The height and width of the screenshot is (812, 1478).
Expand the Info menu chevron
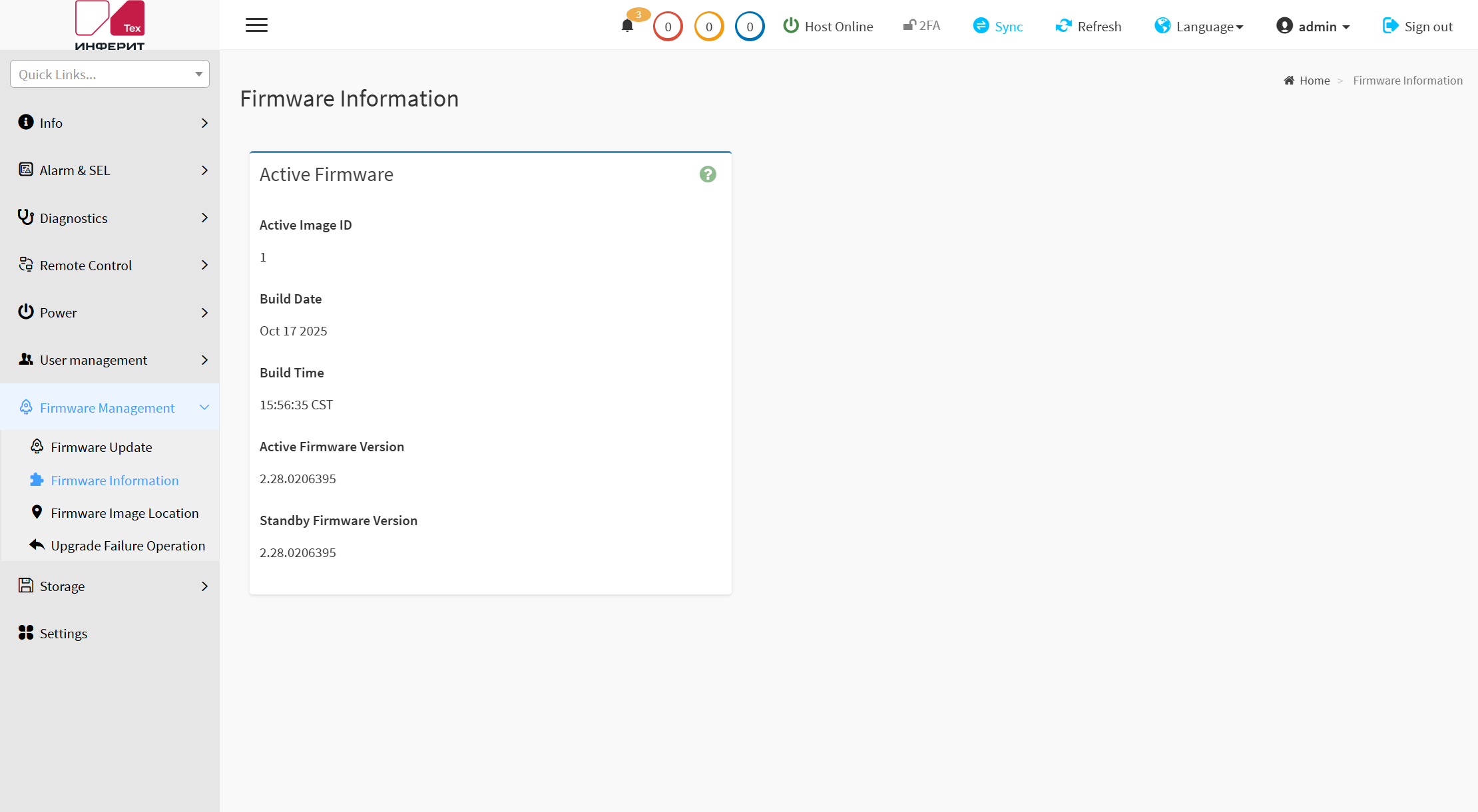(204, 123)
